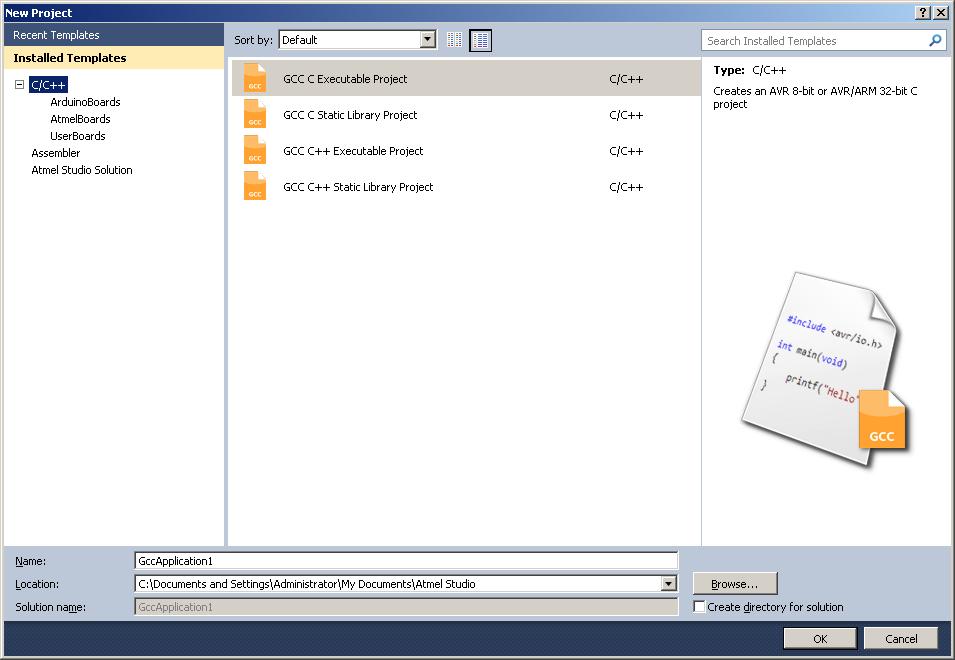
Task: Click the GCC C Executable Project icon
Action: point(255,79)
